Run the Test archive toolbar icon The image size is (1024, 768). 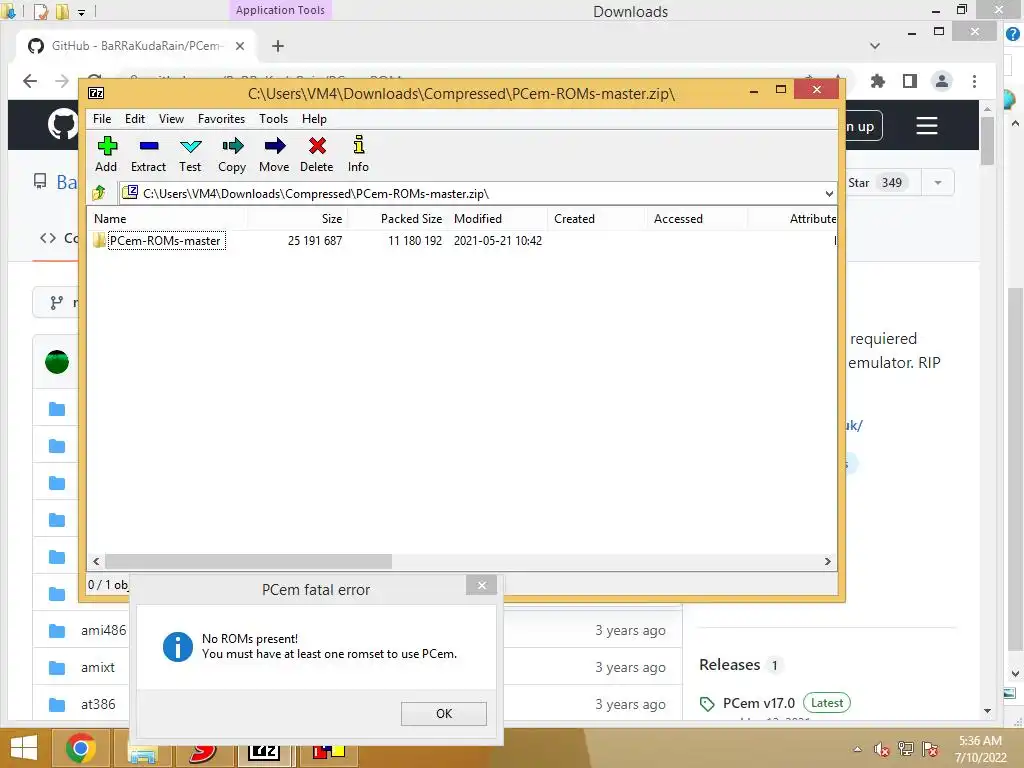click(190, 155)
